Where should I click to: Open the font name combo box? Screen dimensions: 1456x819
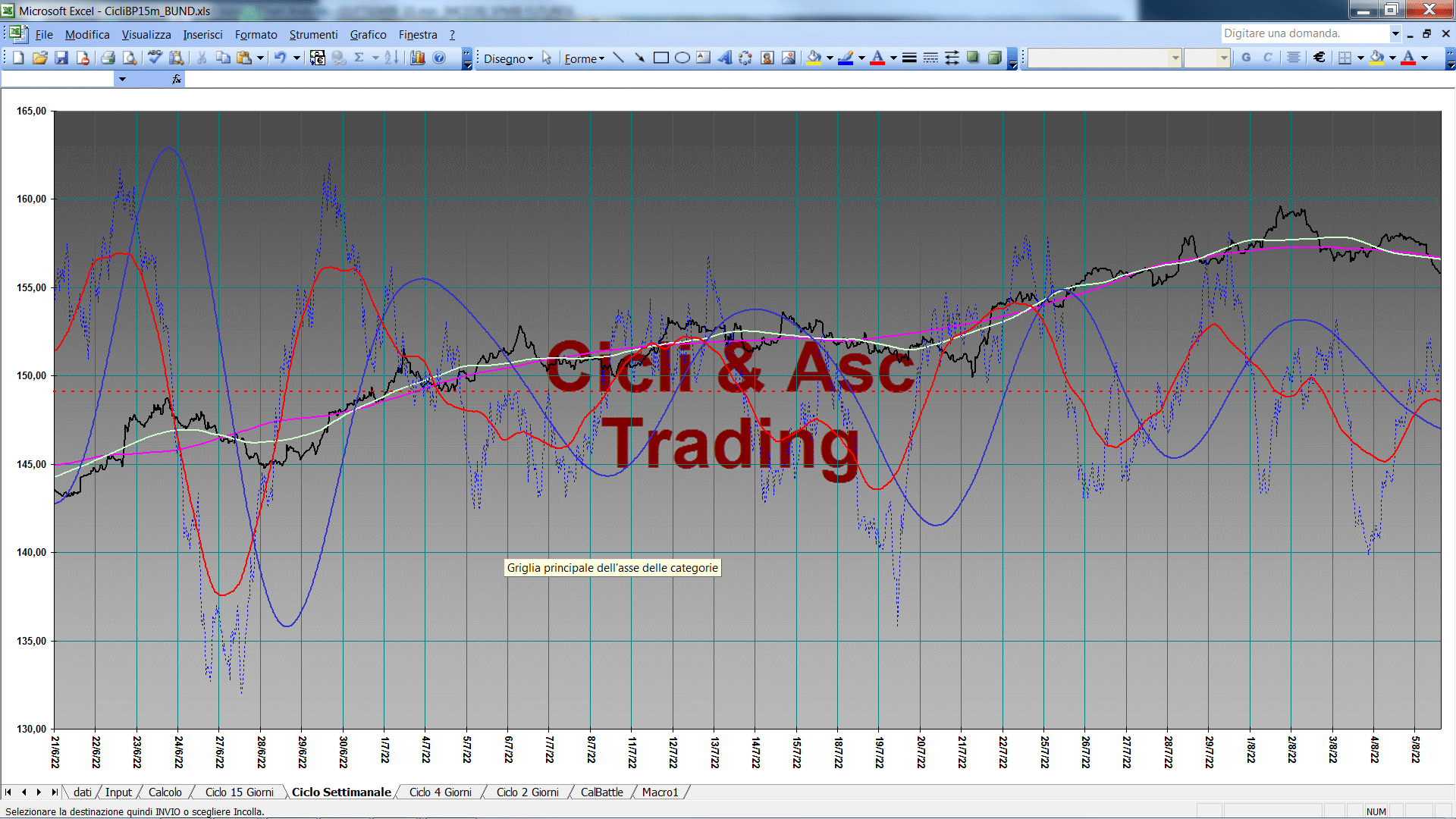point(1105,58)
